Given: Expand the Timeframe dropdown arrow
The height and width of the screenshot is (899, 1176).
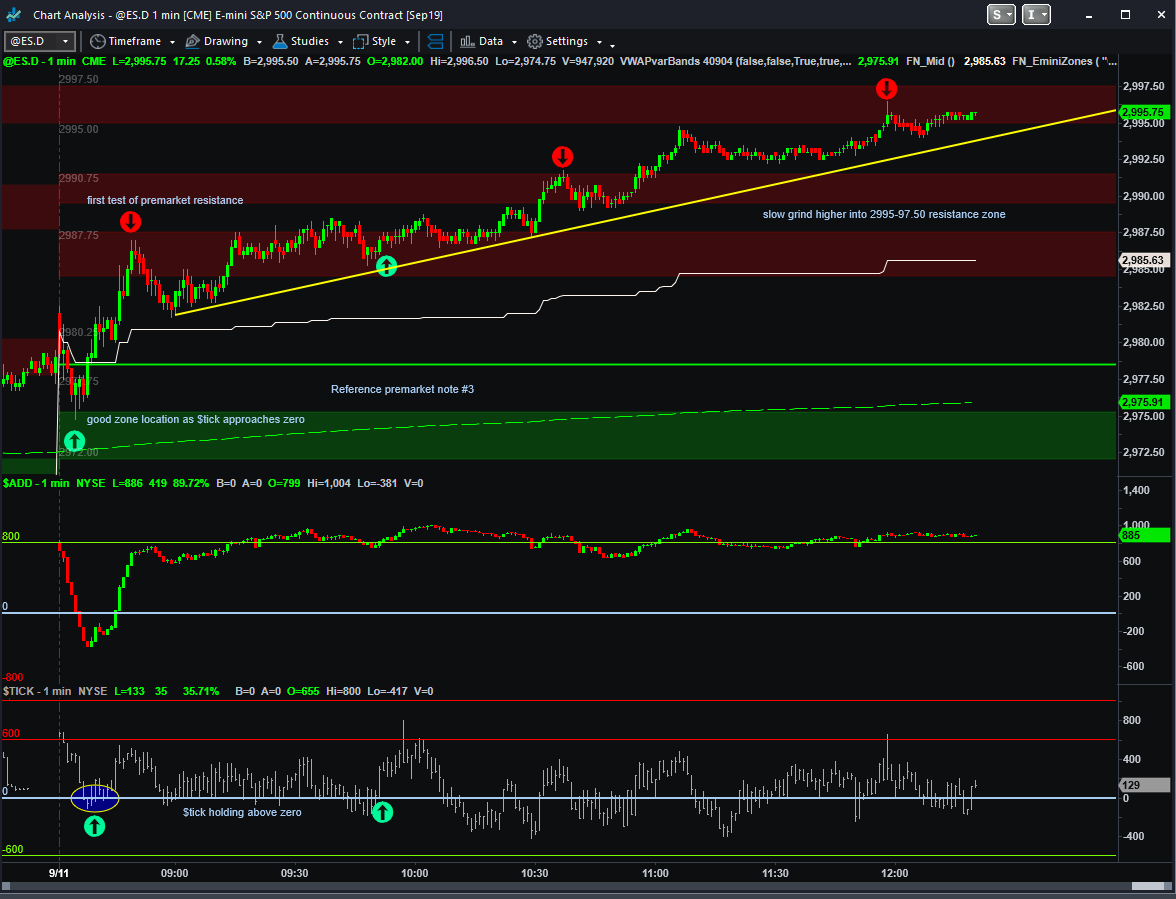Looking at the screenshot, I should click(172, 42).
